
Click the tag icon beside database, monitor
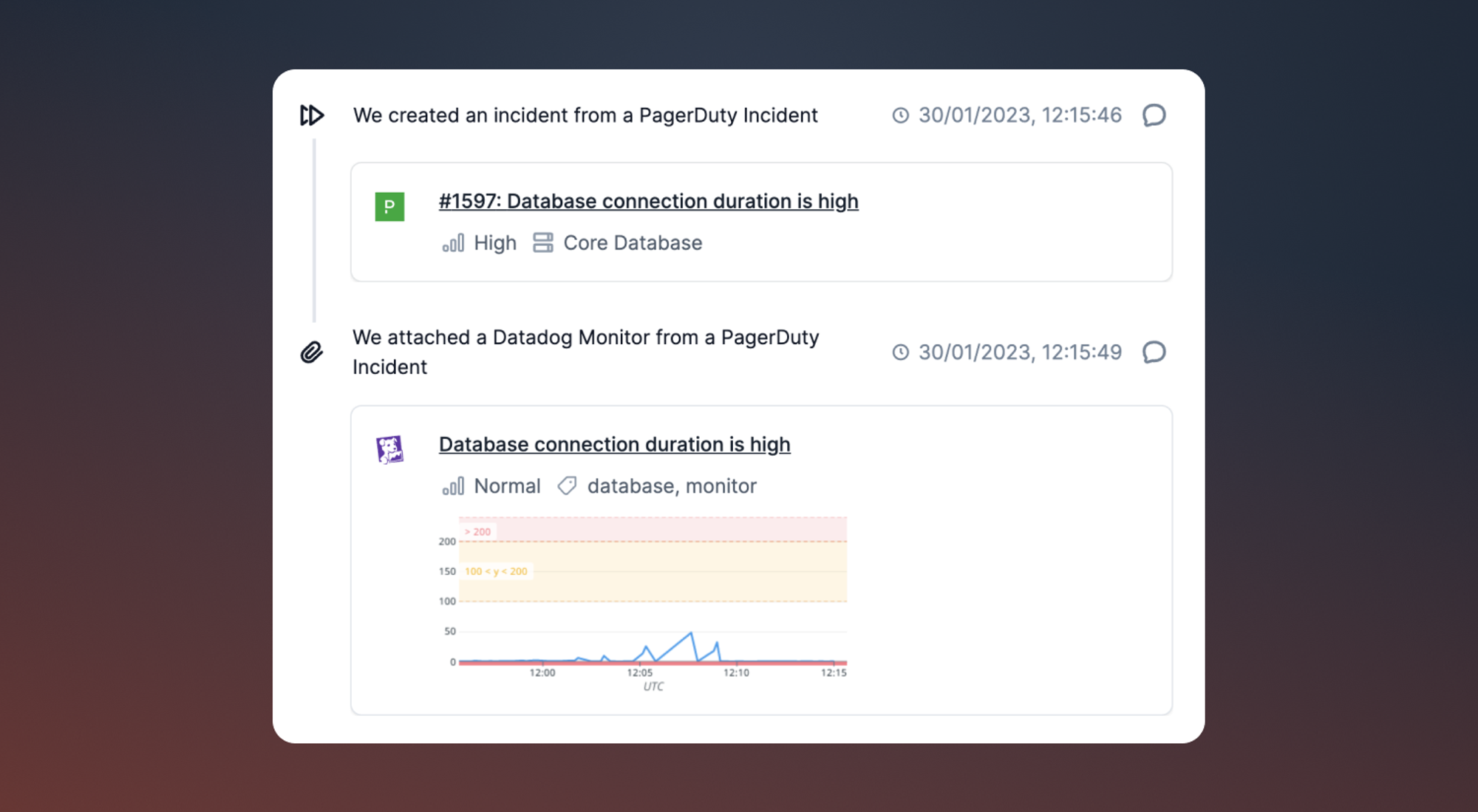tap(567, 486)
